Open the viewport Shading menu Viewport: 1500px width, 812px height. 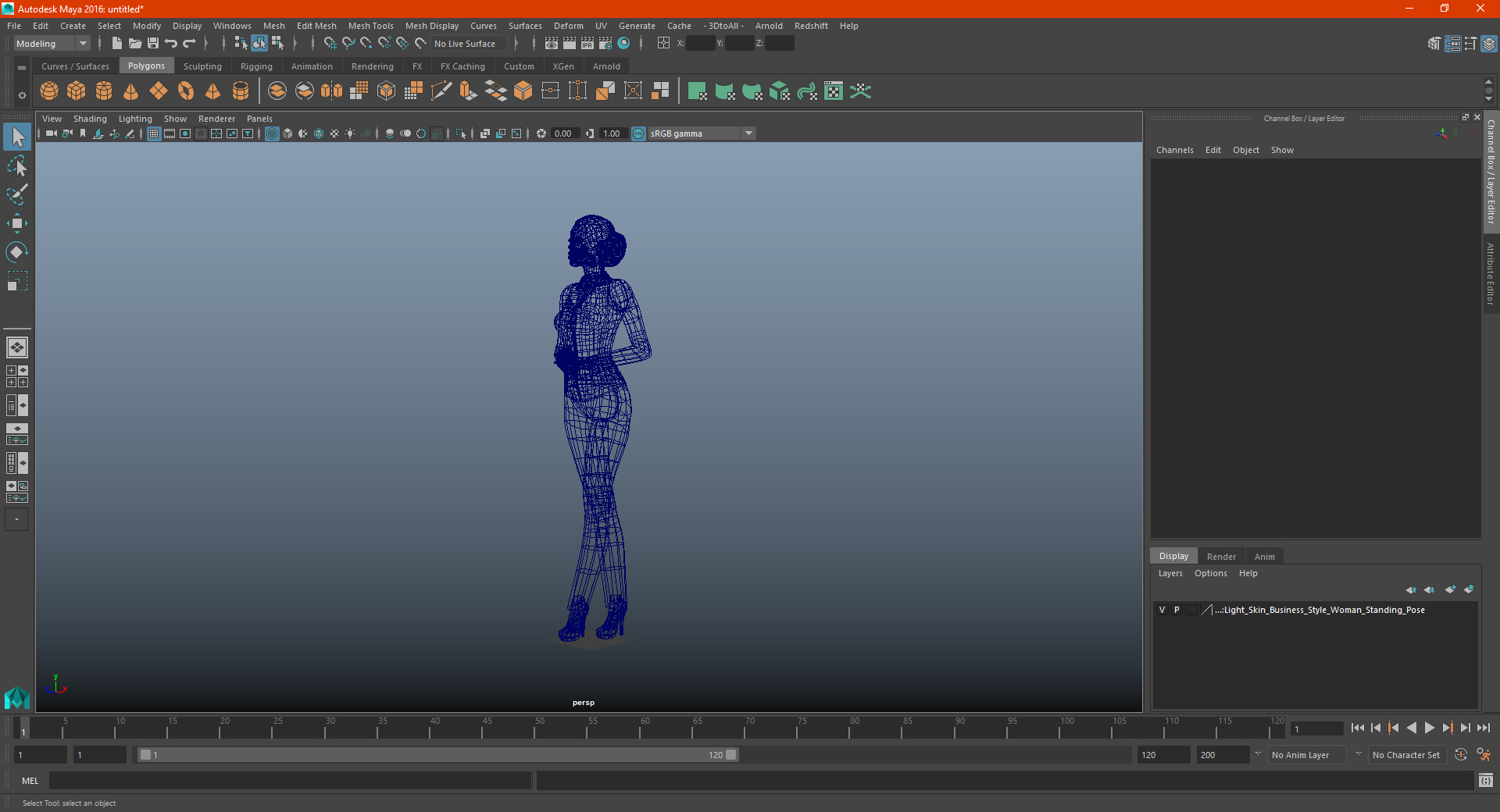click(x=90, y=119)
